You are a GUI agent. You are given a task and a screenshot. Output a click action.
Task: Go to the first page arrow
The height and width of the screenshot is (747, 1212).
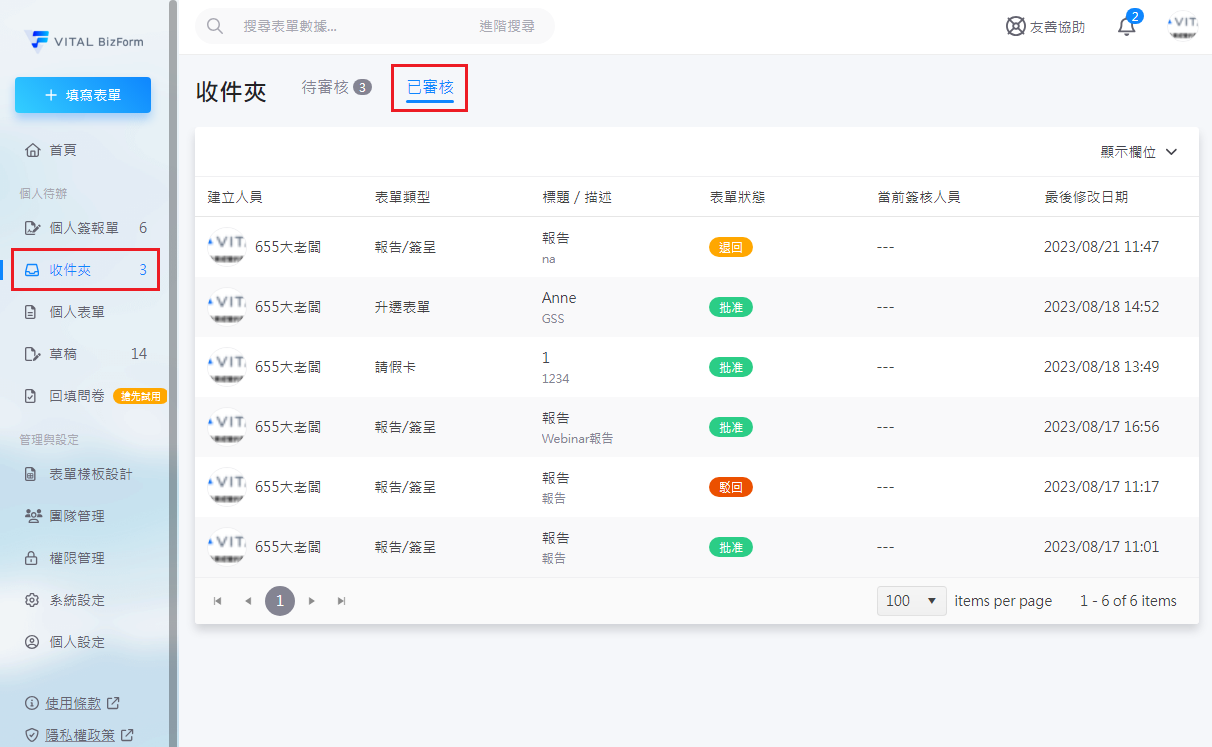point(218,601)
